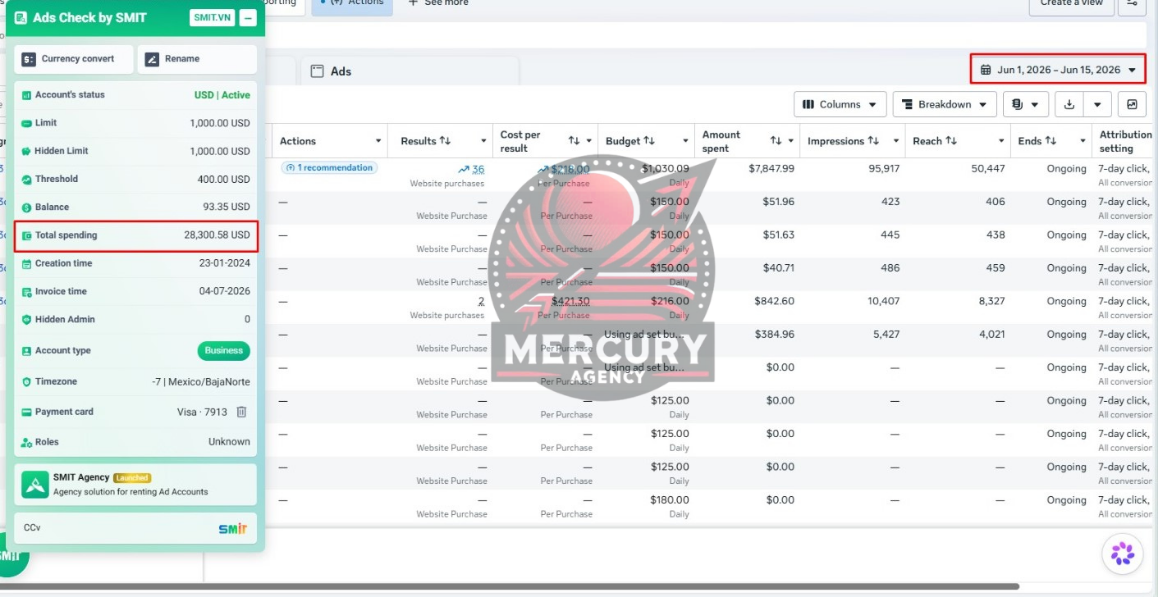Click the 1 recommendation pill
Screen dimensions: 1158x597
(x=329, y=168)
